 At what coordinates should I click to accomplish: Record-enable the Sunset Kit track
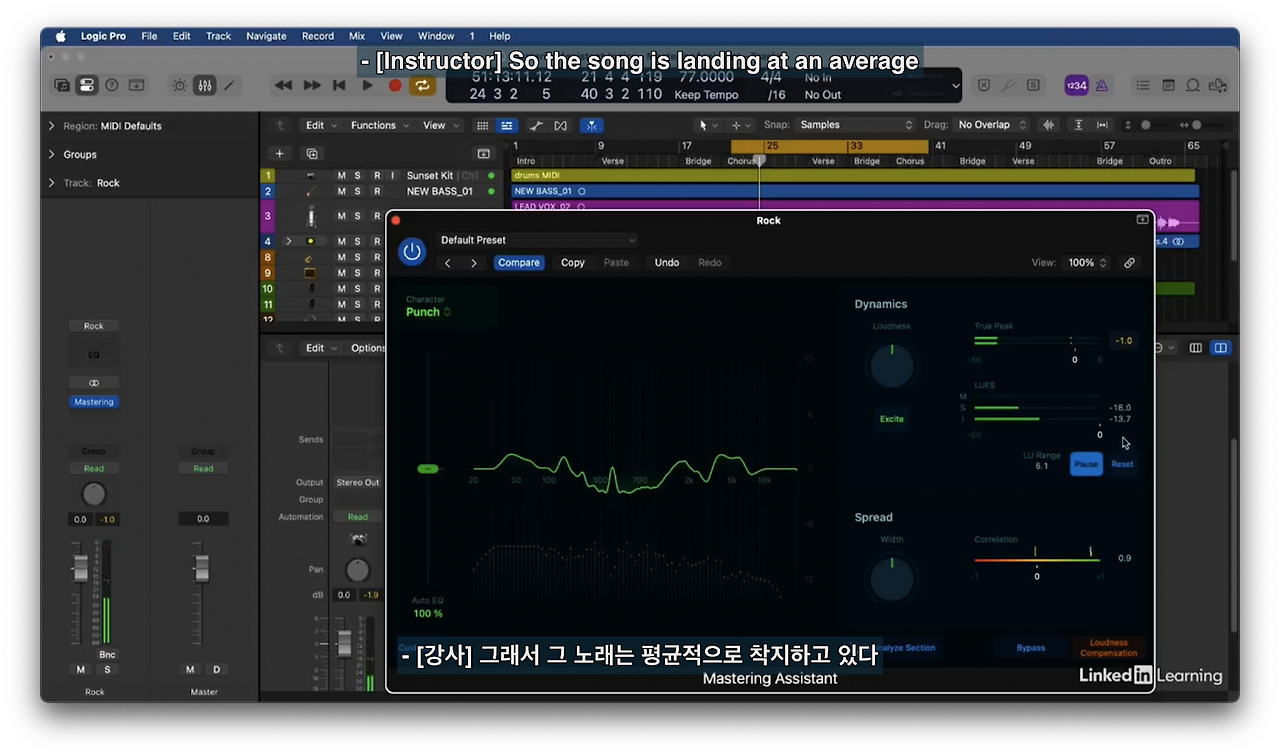377,176
